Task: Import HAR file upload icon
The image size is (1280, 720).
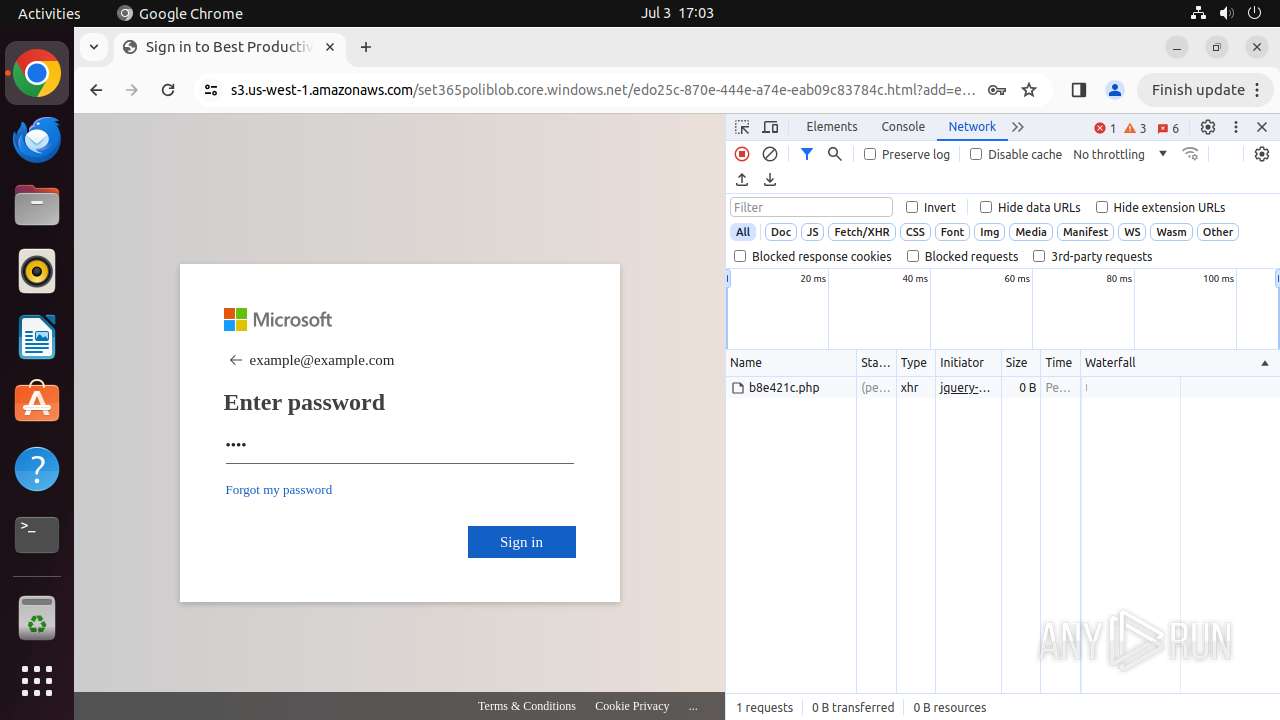Action: click(742, 180)
